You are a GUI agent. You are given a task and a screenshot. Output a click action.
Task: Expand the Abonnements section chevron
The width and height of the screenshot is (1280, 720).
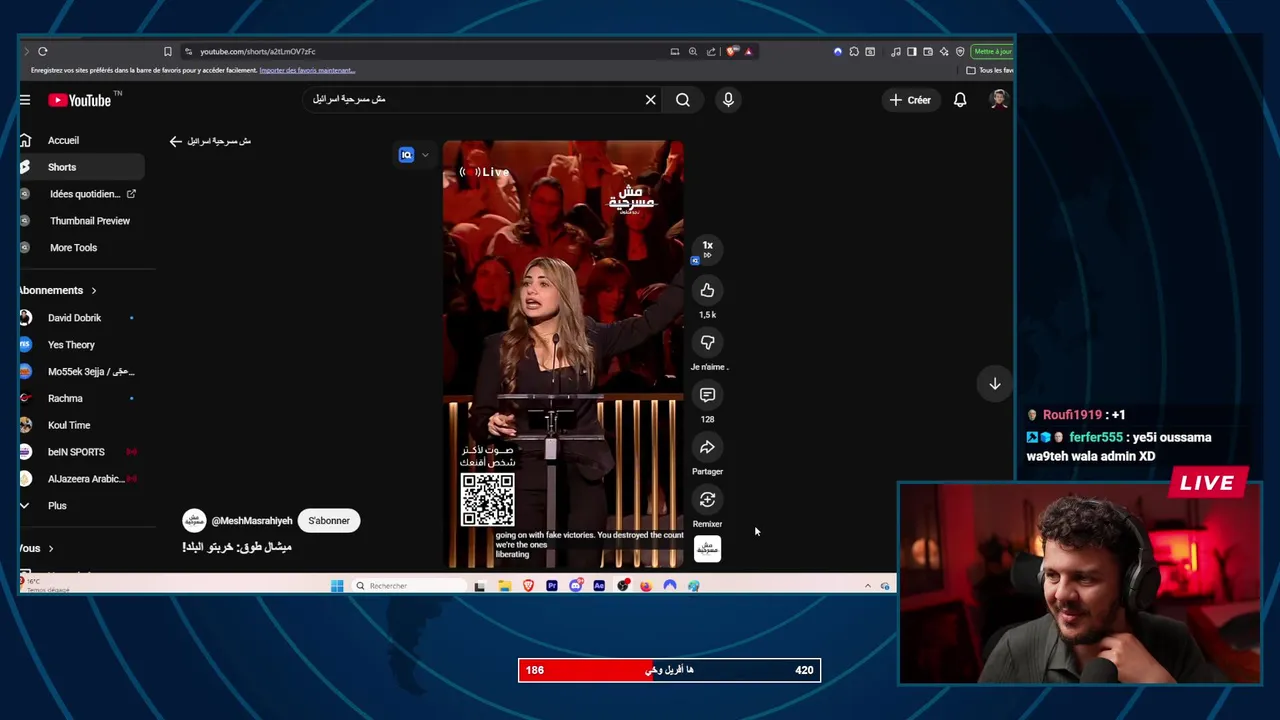click(94, 291)
